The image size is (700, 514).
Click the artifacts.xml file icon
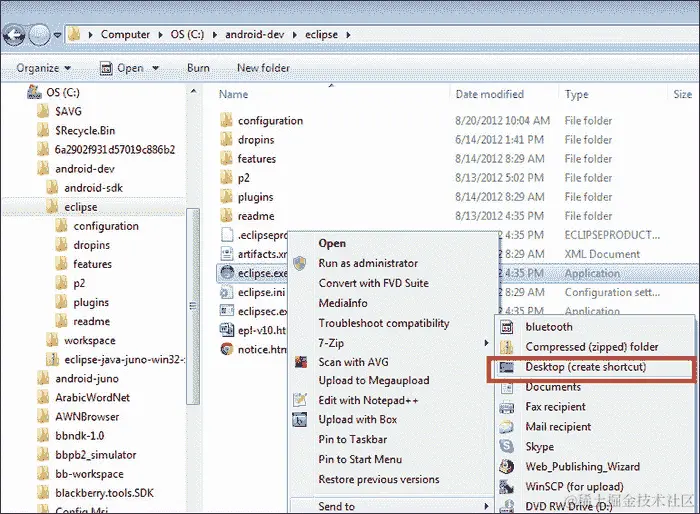(x=227, y=254)
